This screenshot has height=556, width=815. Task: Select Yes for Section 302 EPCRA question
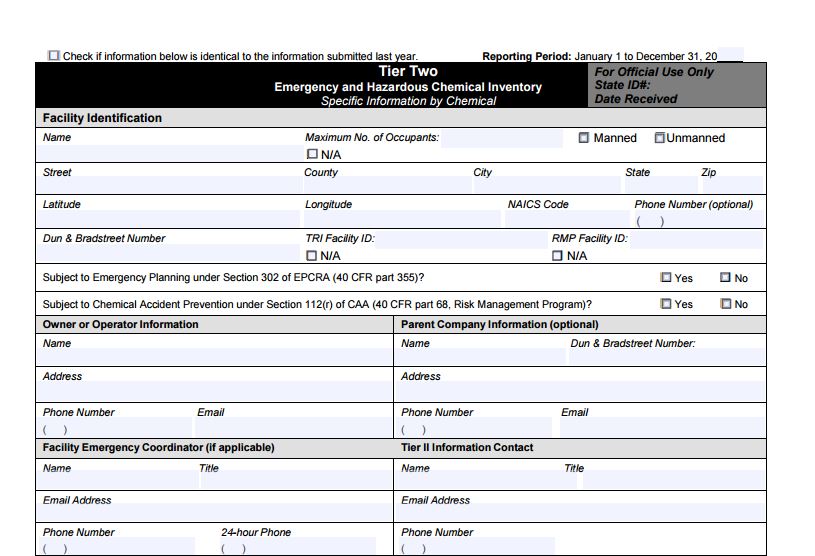(x=666, y=277)
